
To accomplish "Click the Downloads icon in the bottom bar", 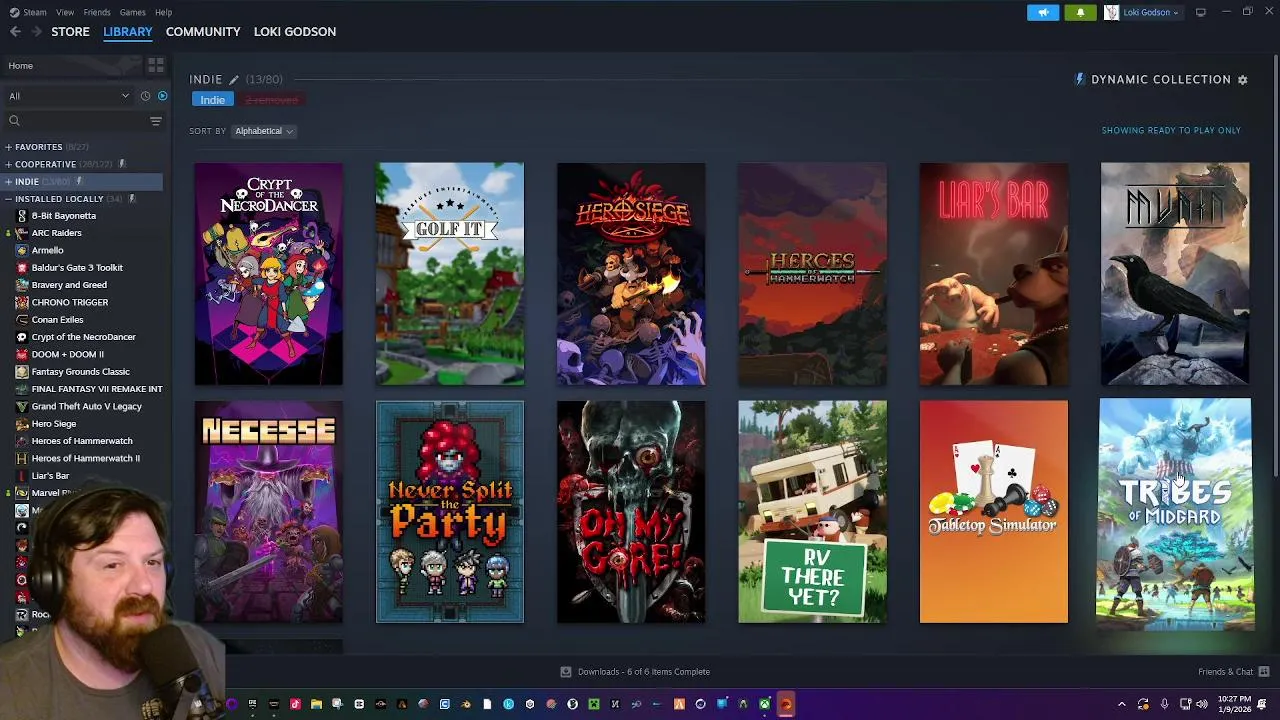I will (x=566, y=672).
